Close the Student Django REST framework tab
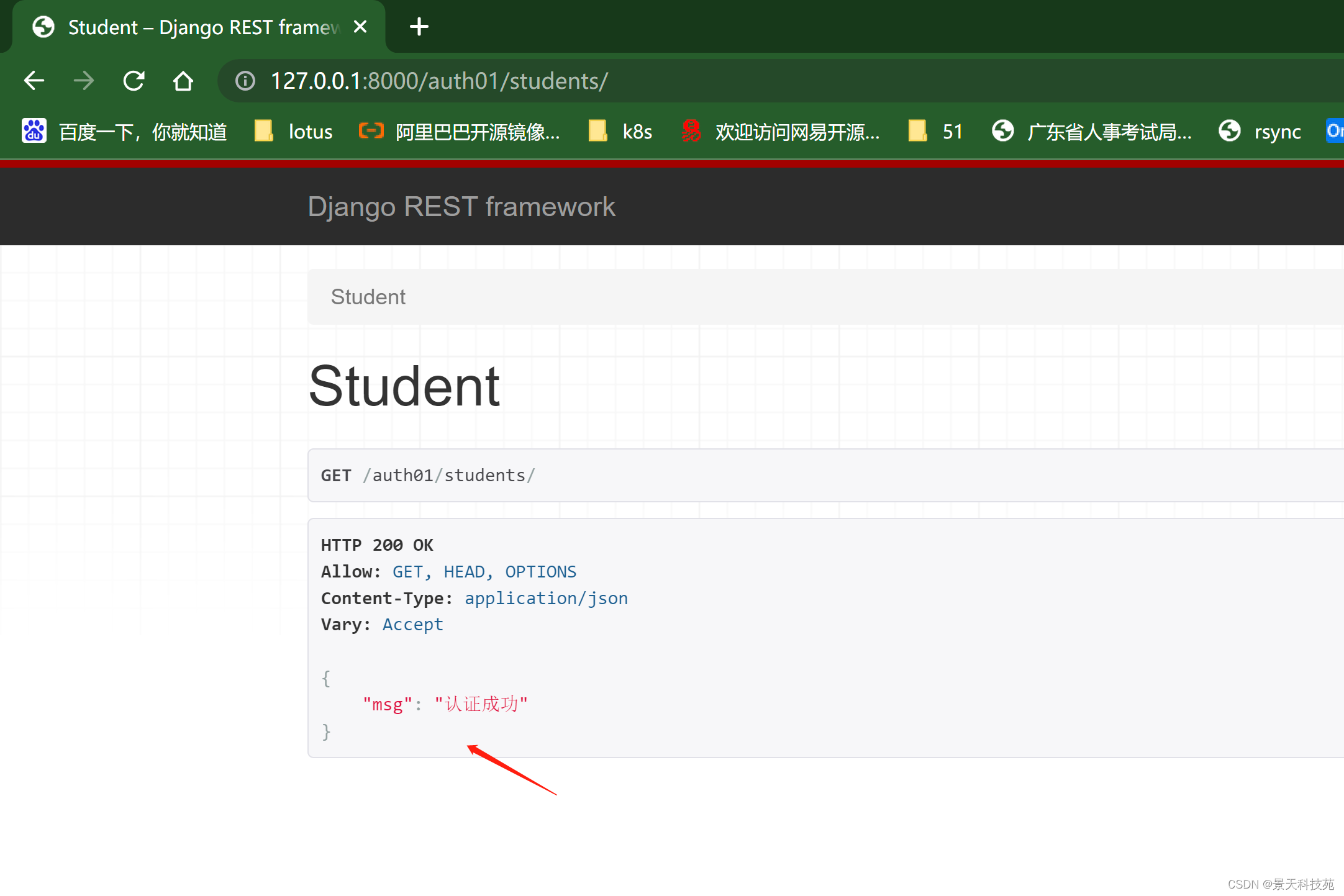Viewport: 1344px width, 896px height. pos(360,27)
